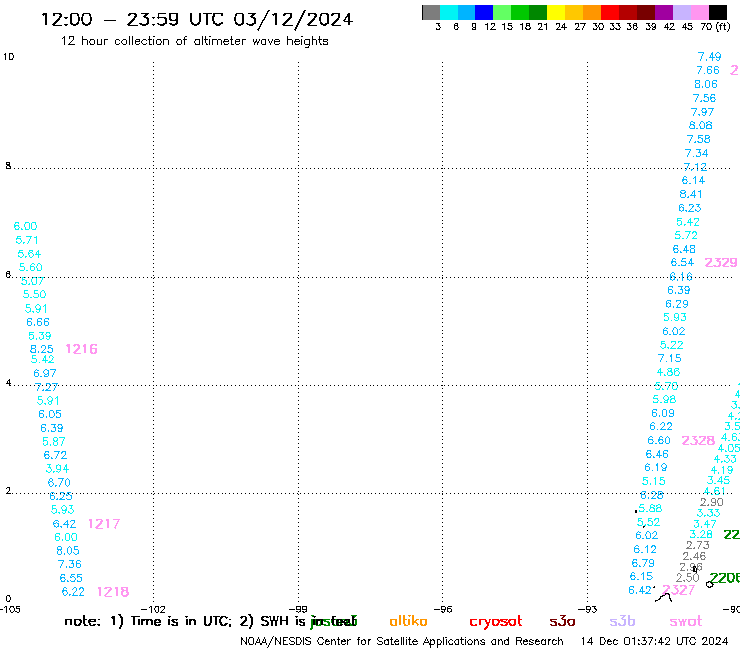
Task: Click the wave height value 5.07
Action: pos(33,281)
